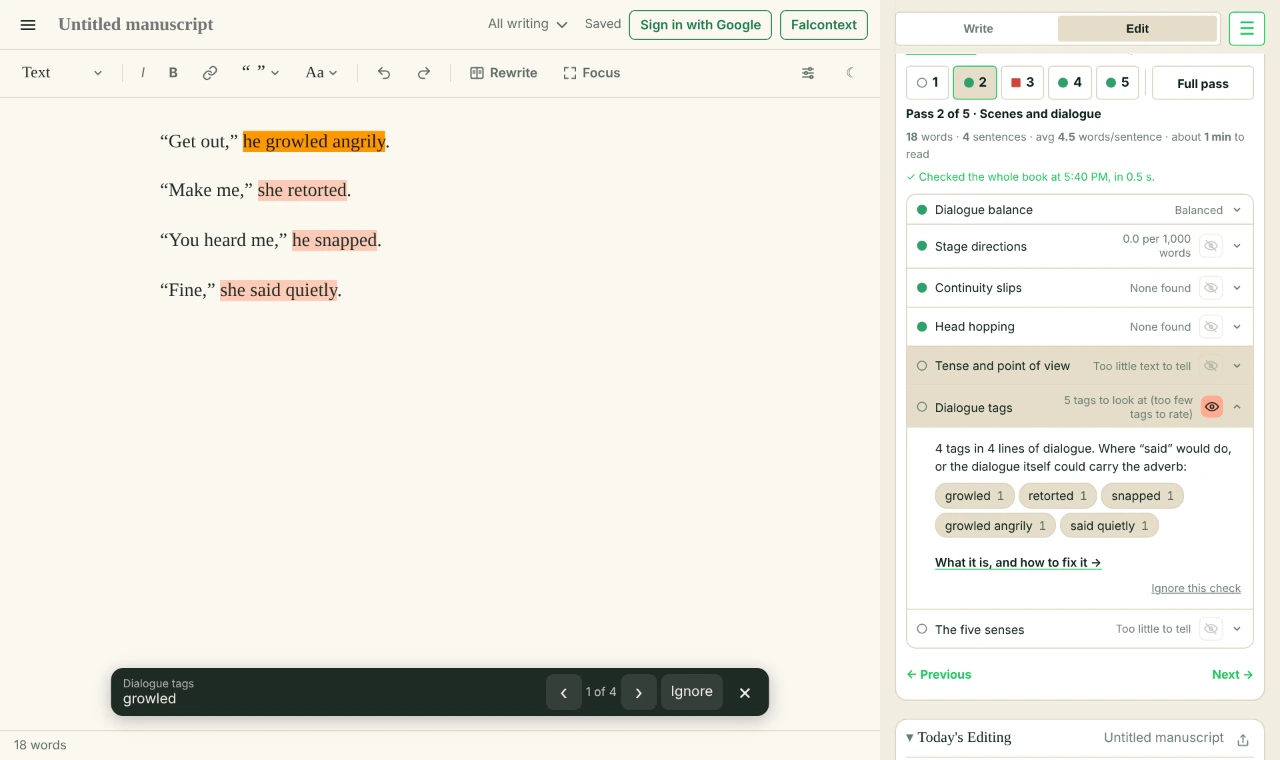Select pass 3
Screen dimensions: 1280x760
[1021, 83]
